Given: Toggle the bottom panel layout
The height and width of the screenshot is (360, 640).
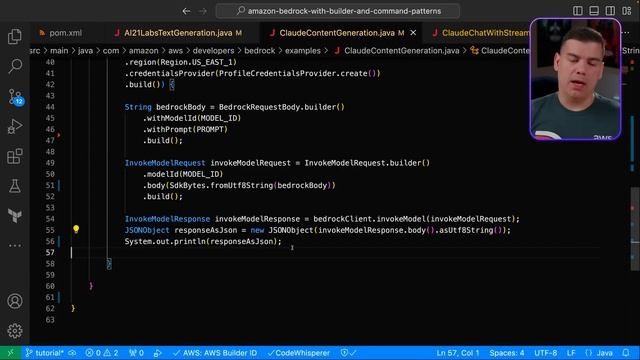Looking at the screenshot, I should (x=594, y=11).
